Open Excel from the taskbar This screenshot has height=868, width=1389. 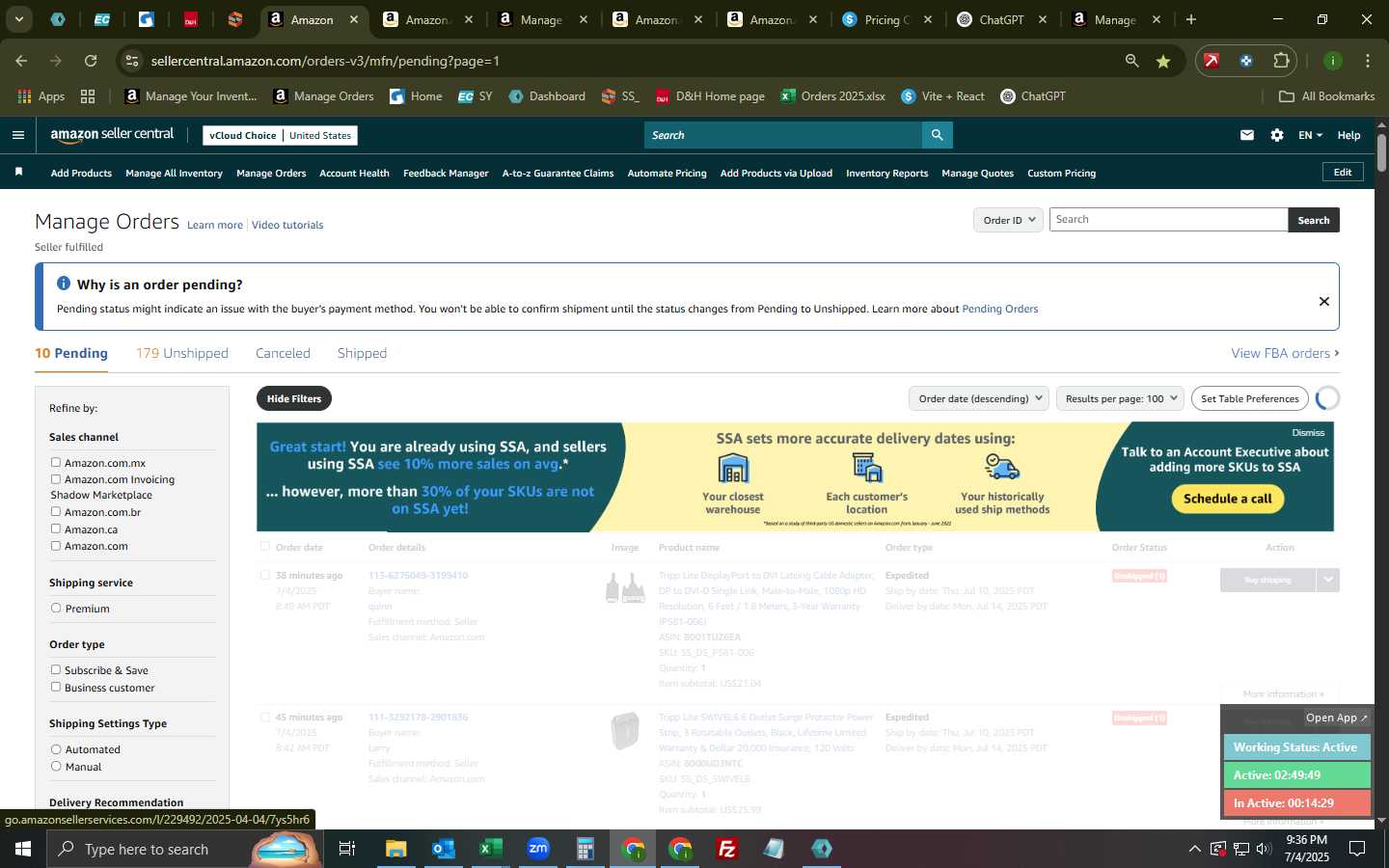pos(490,849)
